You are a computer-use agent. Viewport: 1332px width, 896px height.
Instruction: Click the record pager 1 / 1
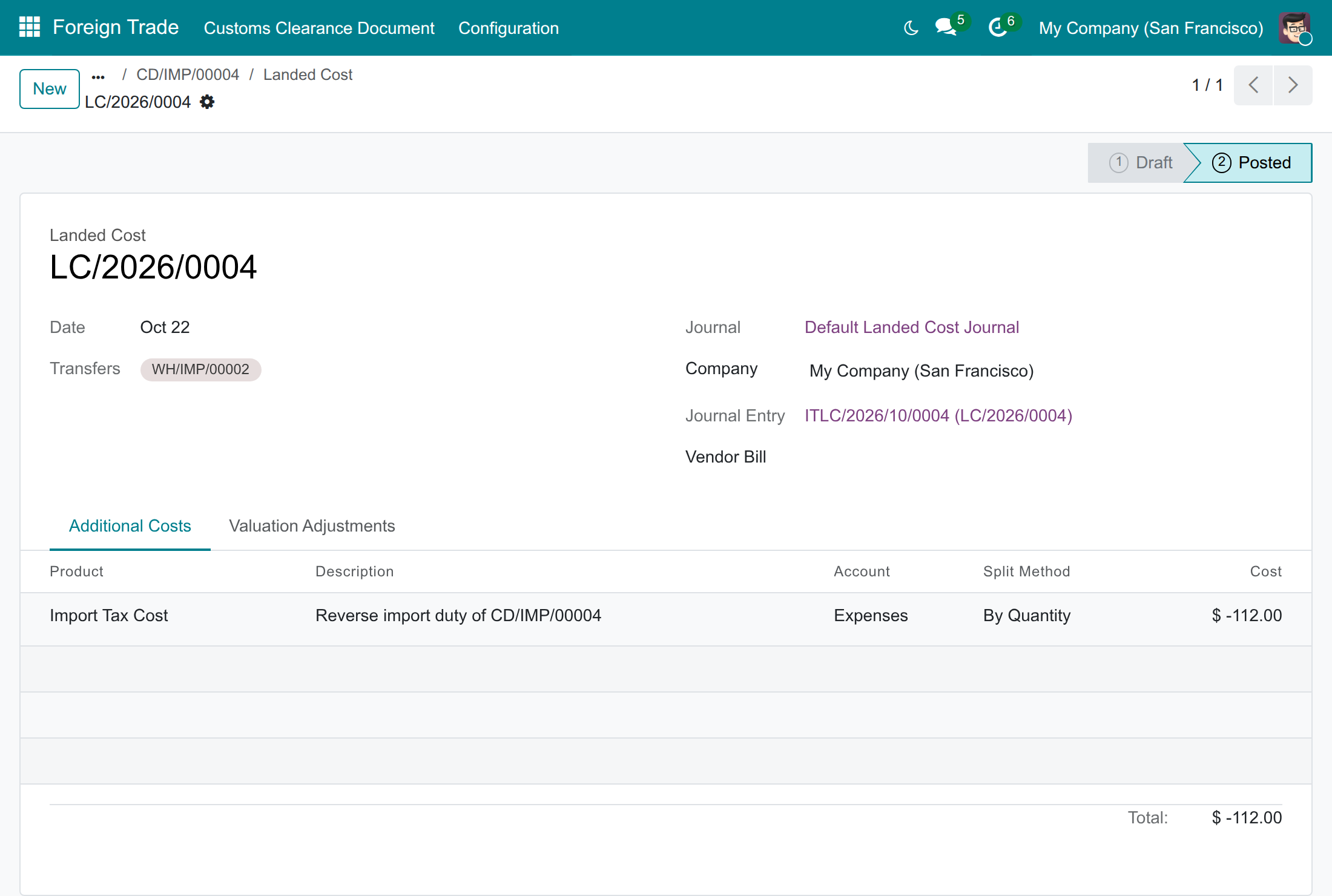(1207, 85)
